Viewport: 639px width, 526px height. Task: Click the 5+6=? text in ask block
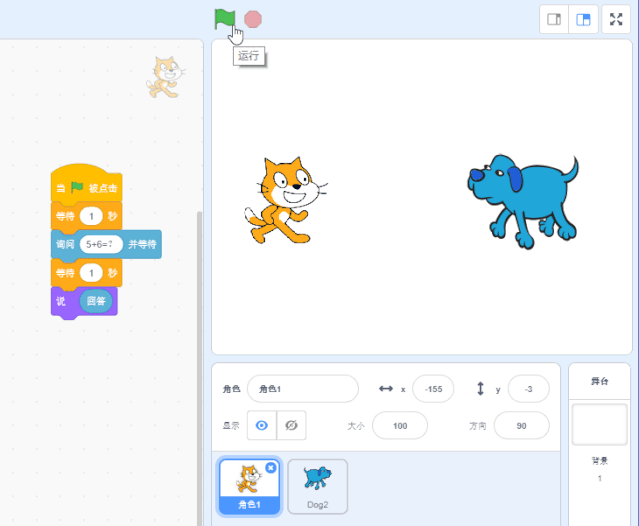coord(100,243)
